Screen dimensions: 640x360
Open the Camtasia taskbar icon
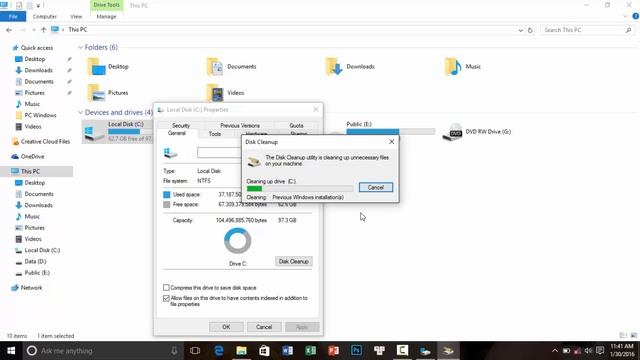click(402, 351)
